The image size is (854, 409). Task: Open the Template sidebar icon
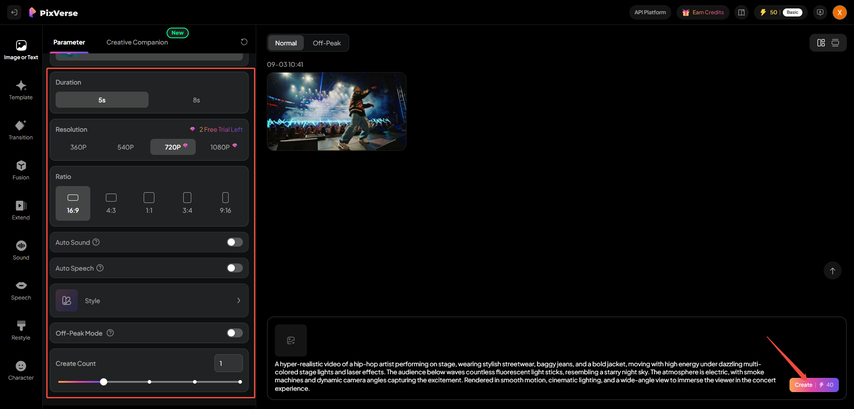[x=20, y=90]
